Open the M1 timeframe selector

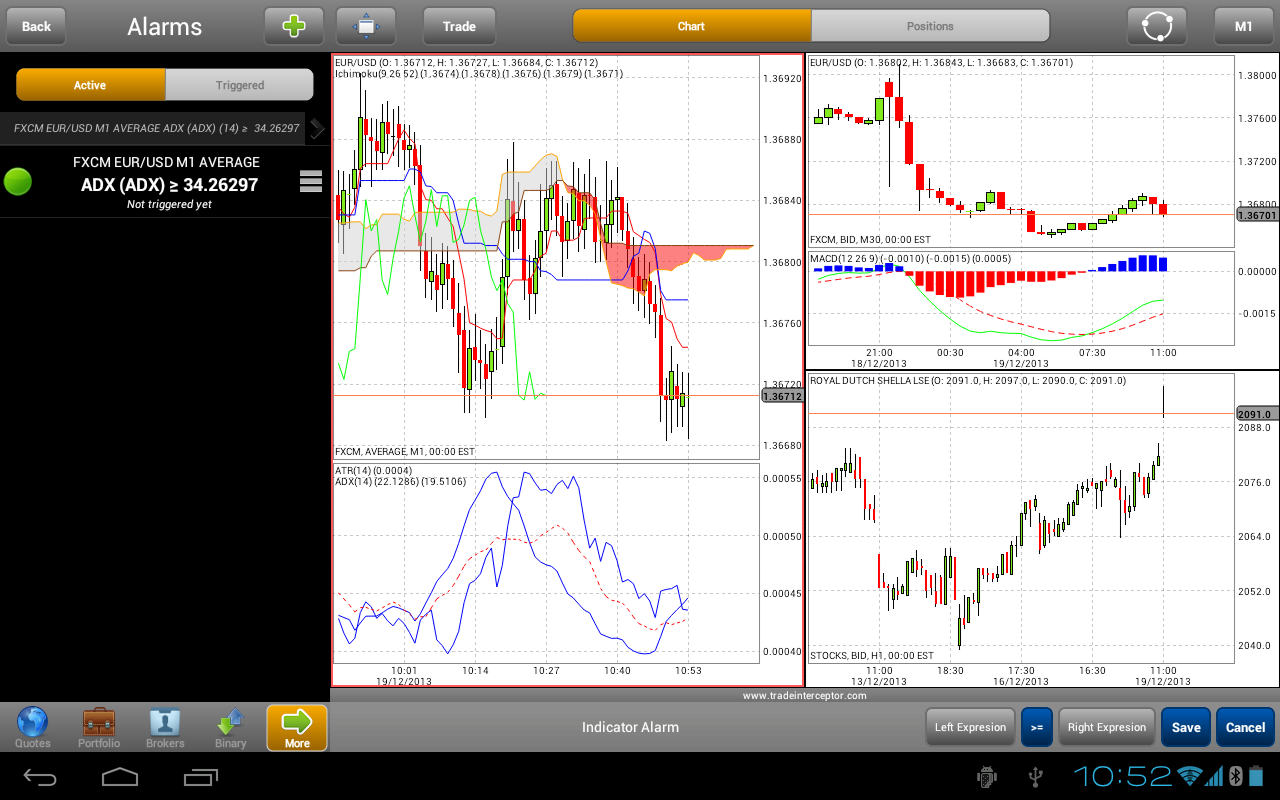pos(1243,26)
